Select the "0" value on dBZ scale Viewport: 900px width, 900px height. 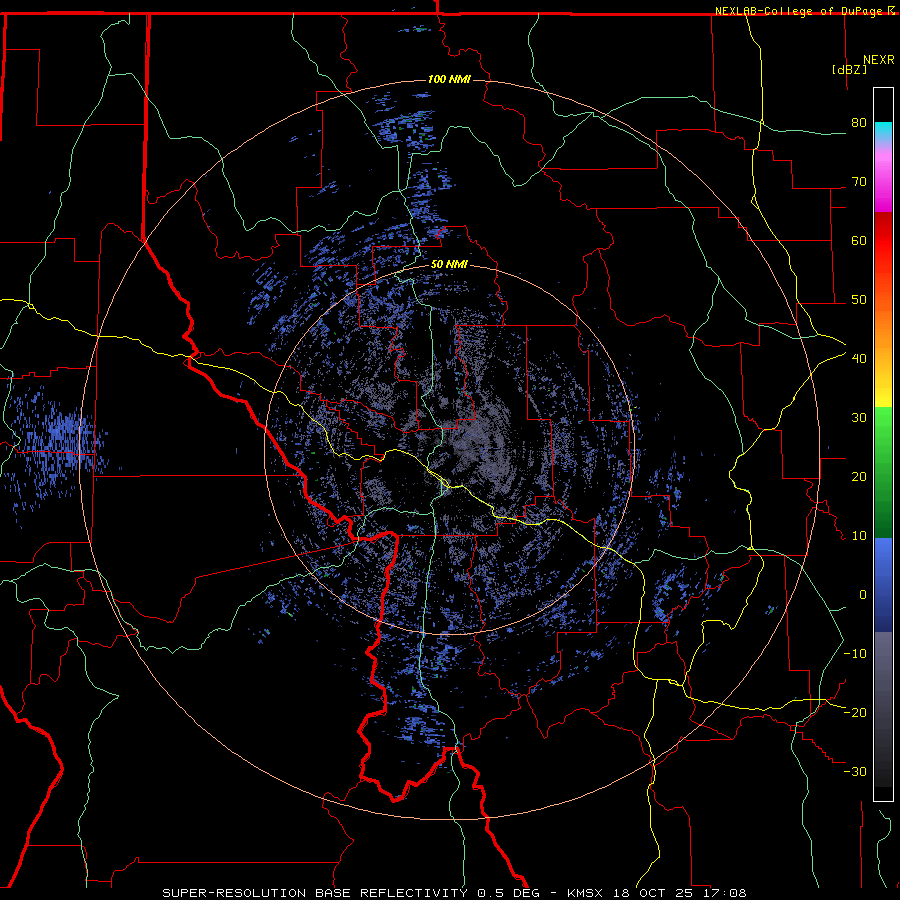point(863,595)
